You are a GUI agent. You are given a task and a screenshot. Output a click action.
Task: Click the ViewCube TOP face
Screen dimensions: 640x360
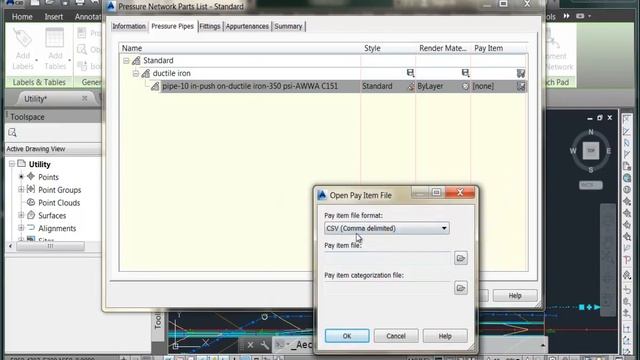(591, 151)
